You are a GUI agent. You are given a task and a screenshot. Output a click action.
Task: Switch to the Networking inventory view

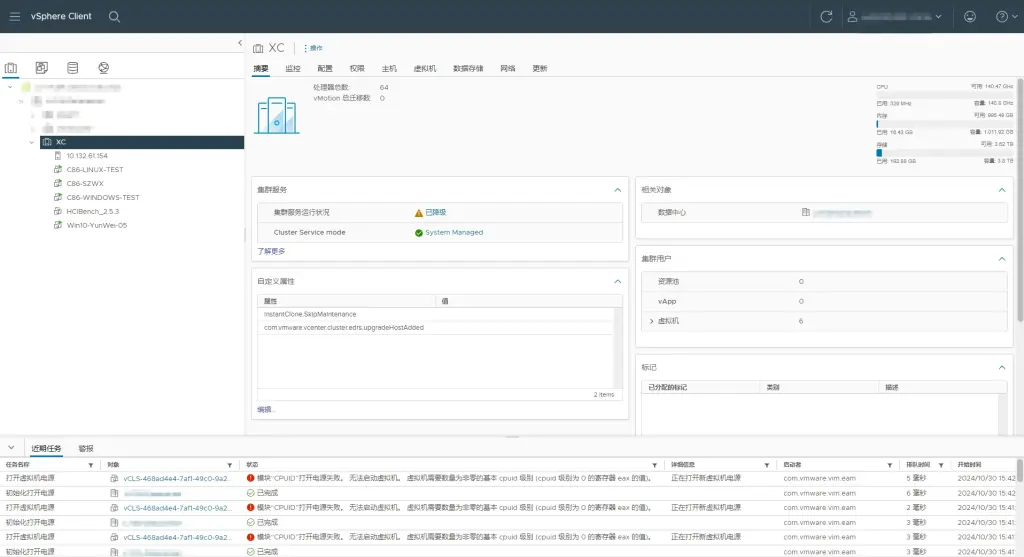click(103, 68)
